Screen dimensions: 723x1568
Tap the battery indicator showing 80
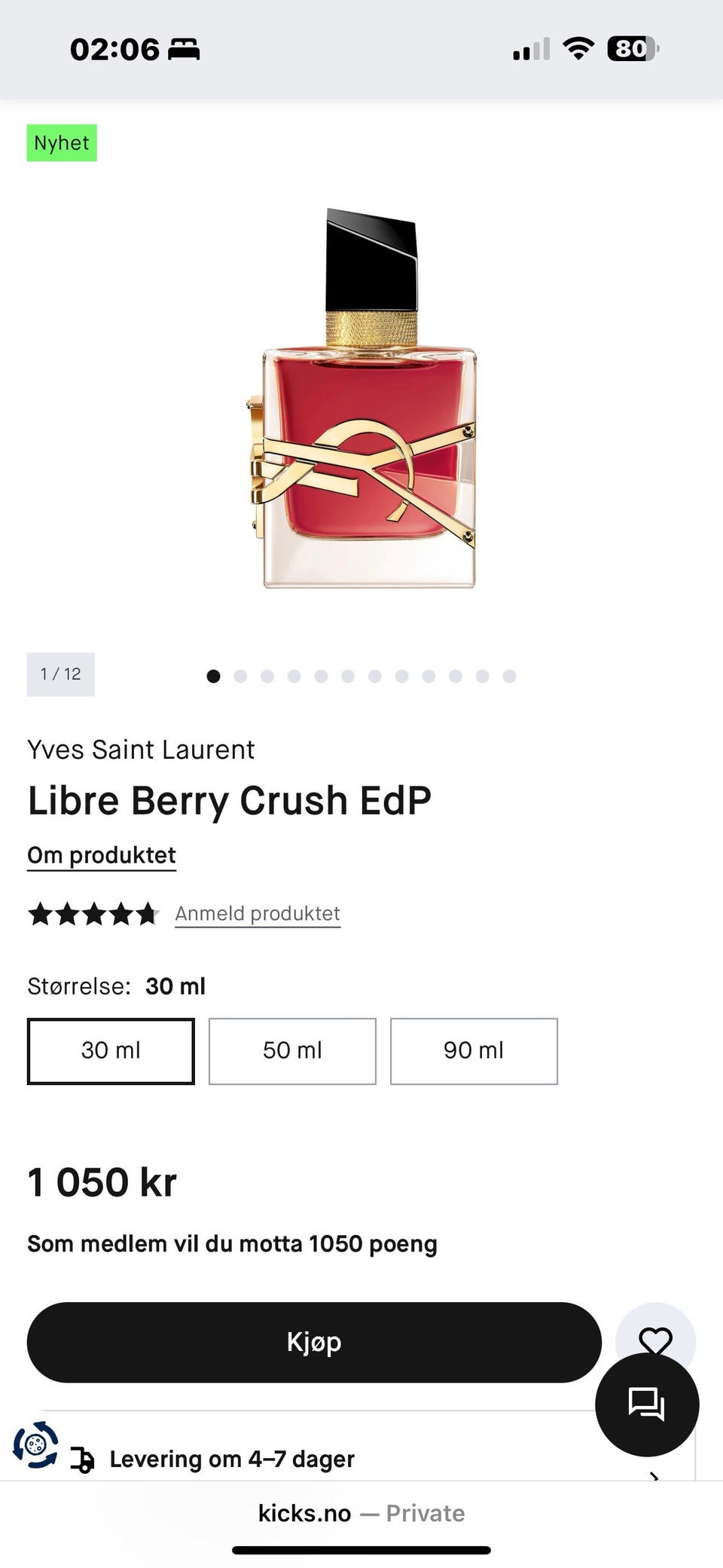(633, 49)
